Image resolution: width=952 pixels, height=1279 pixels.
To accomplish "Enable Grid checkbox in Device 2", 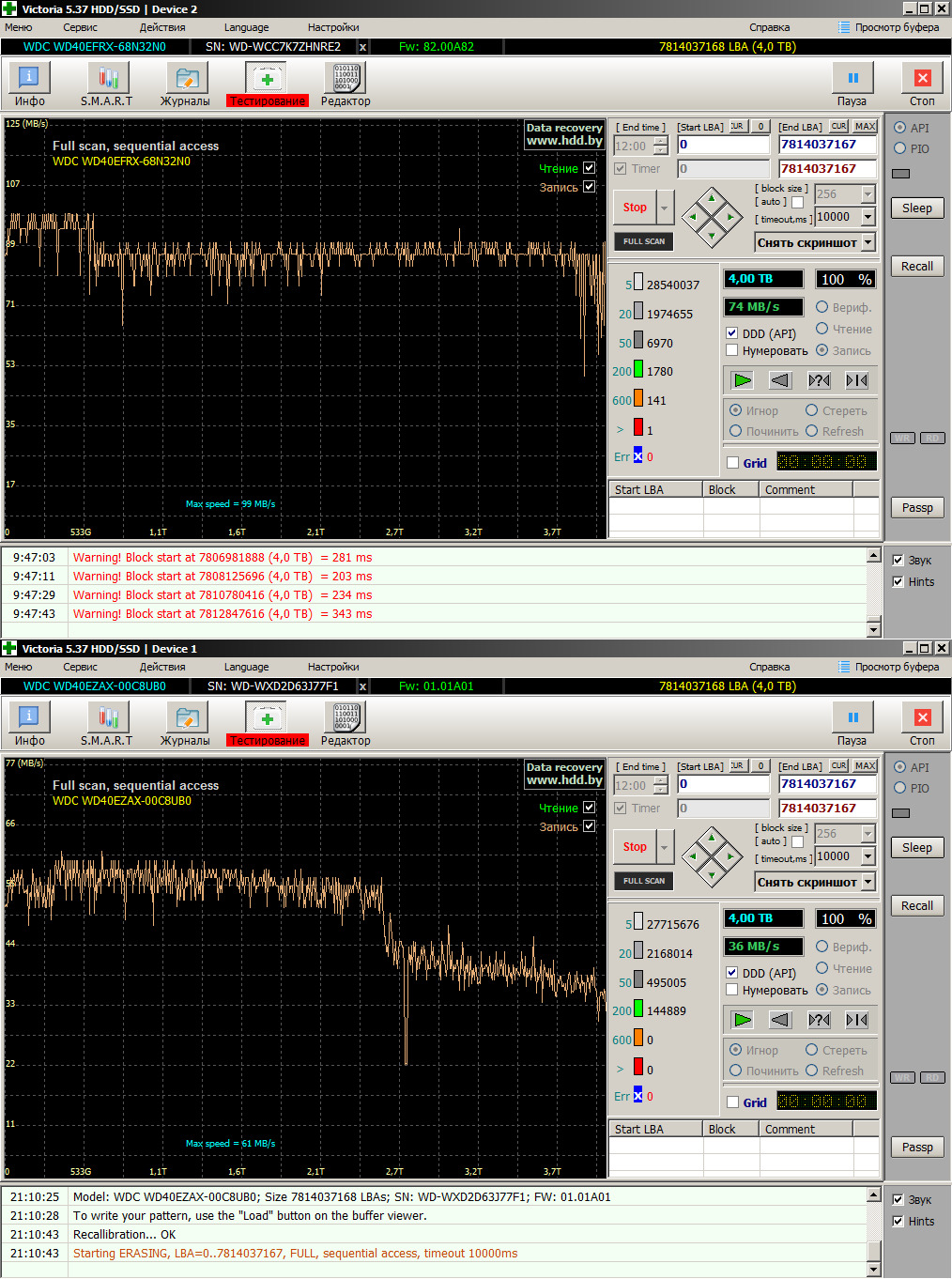I will click(732, 463).
